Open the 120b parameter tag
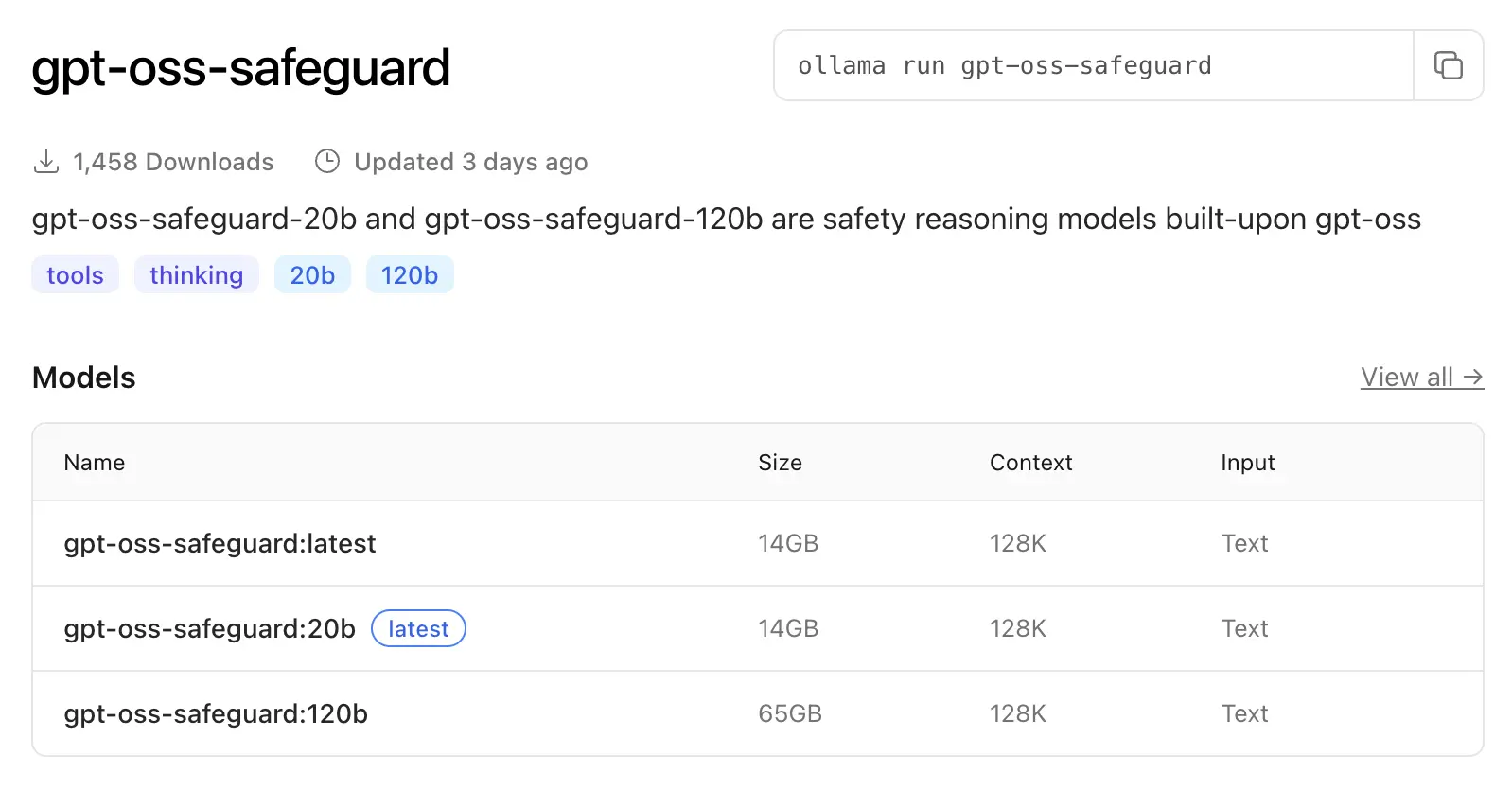The image size is (1512, 791). pyautogui.click(x=409, y=274)
